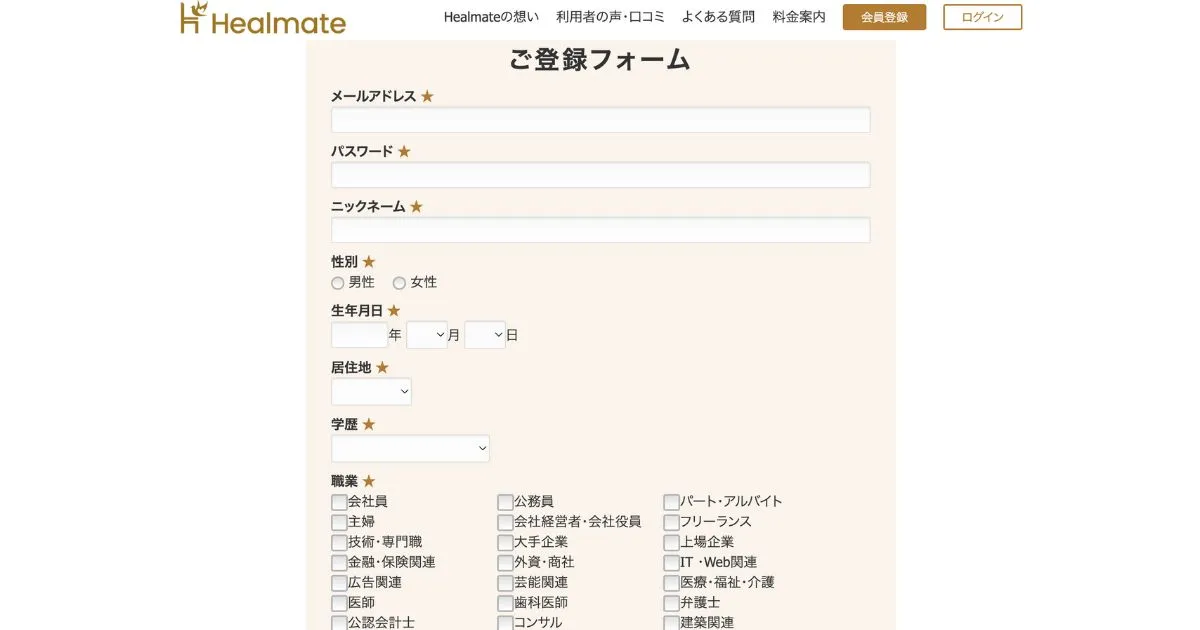The image size is (1200, 630).
Task: Expand the 学歴 select box
Action: click(410, 449)
